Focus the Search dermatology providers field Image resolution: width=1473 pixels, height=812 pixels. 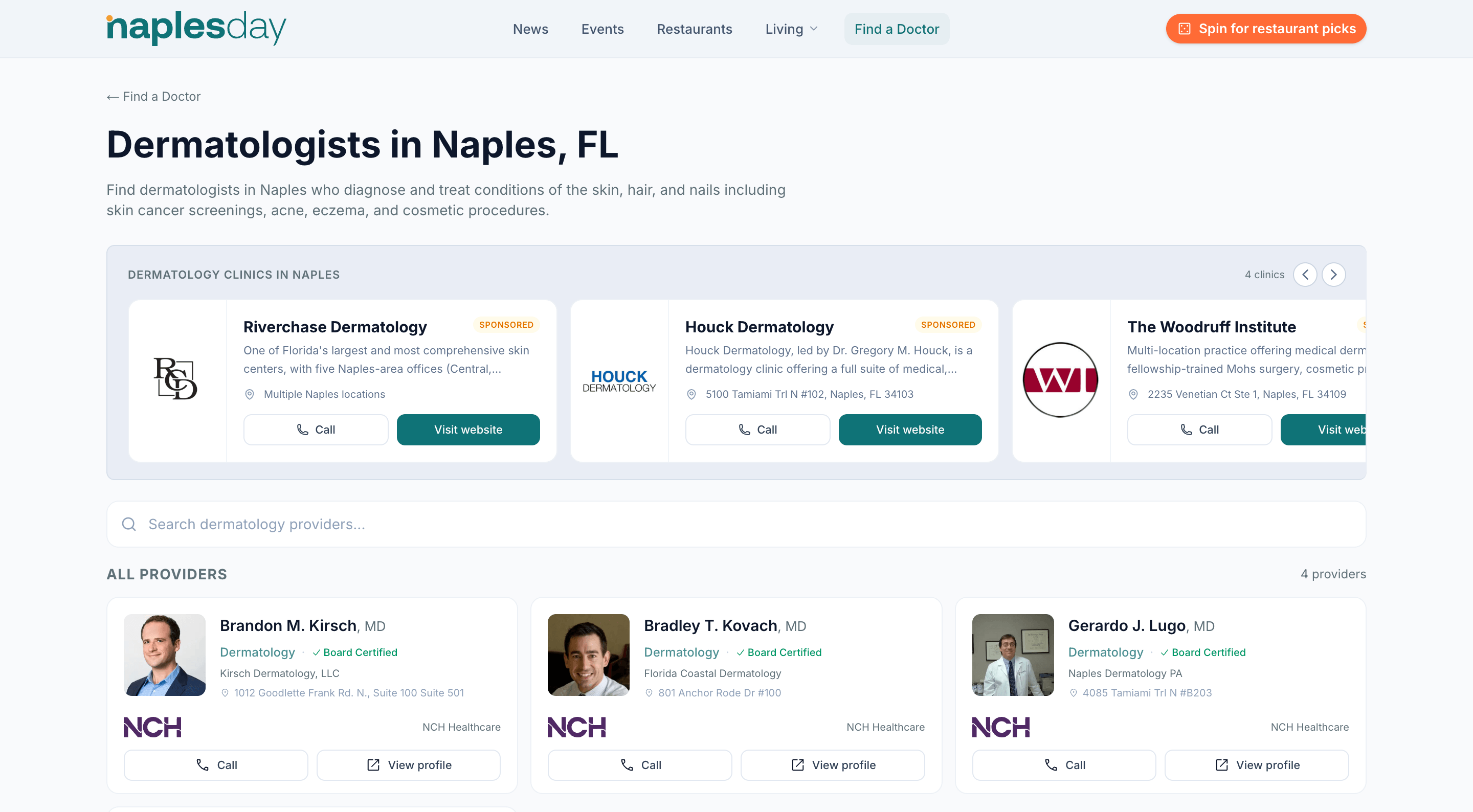tap(736, 524)
